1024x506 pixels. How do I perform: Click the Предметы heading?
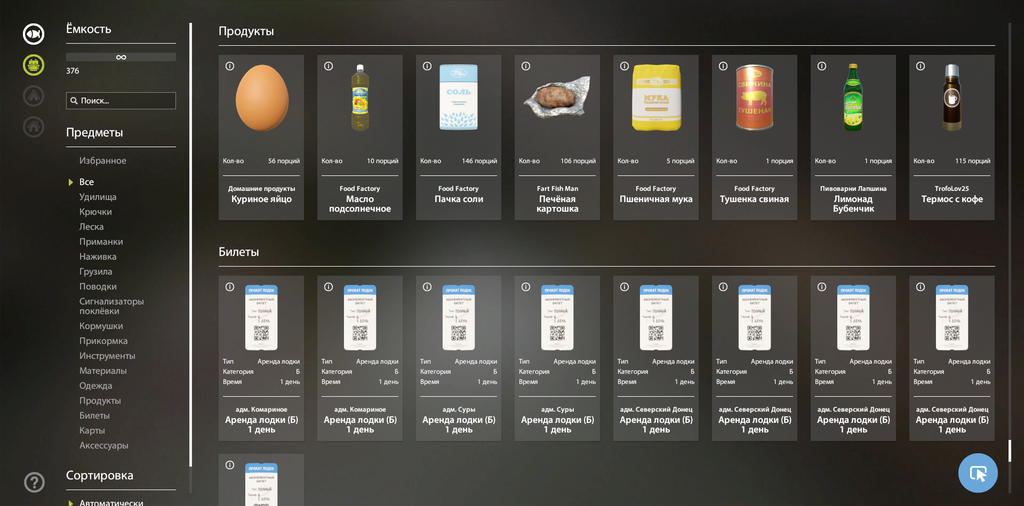point(95,133)
